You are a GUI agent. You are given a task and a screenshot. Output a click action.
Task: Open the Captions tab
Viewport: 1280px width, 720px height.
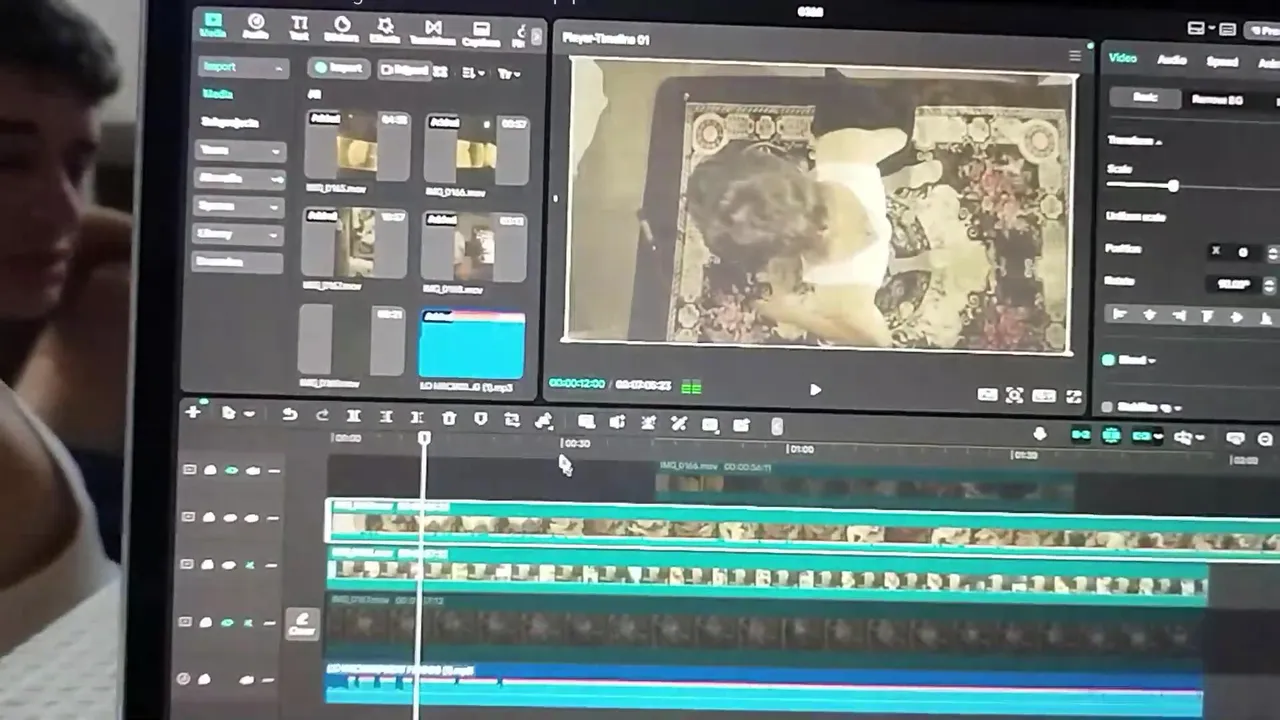click(481, 32)
